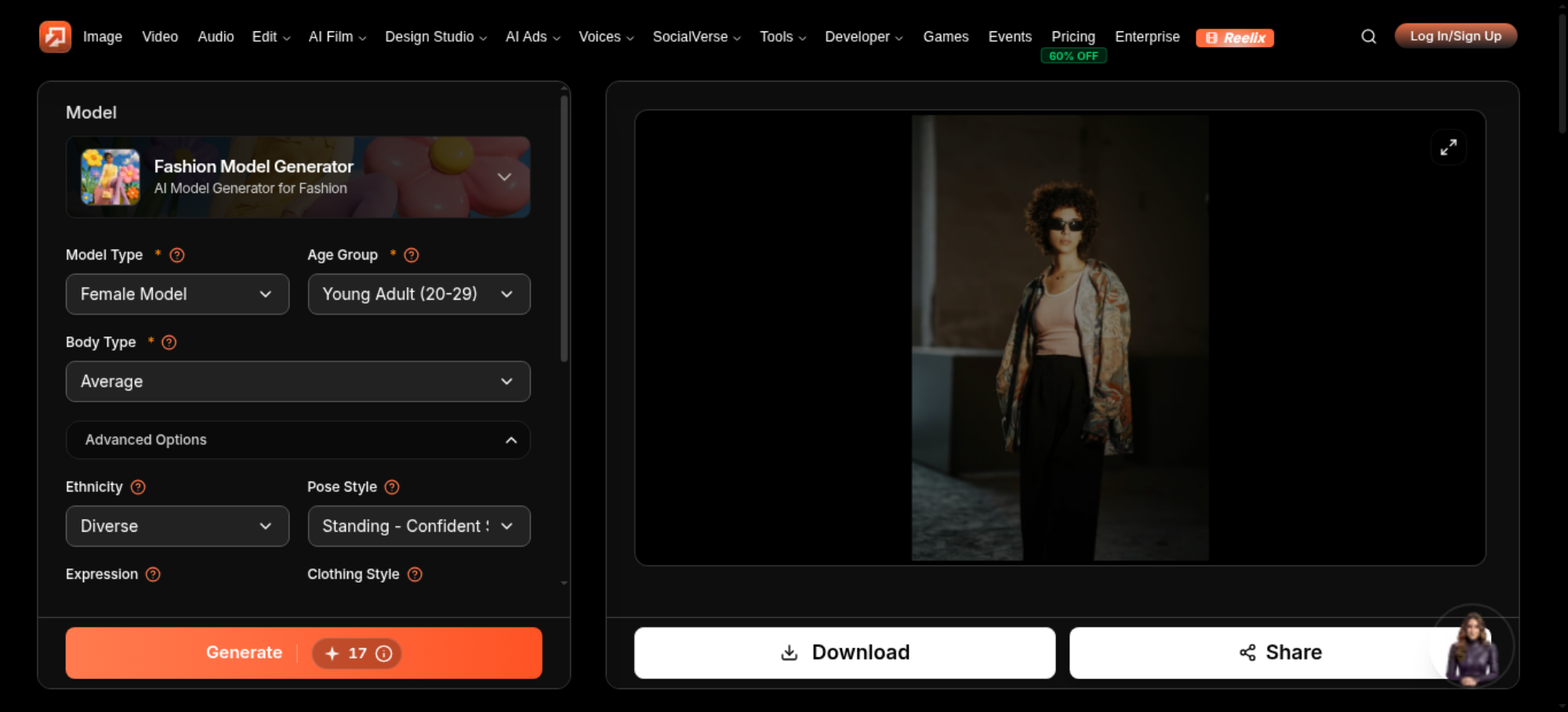Open the SocialVerse menu
The height and width of the screenshot is (712, 1568).
point(697,37)
